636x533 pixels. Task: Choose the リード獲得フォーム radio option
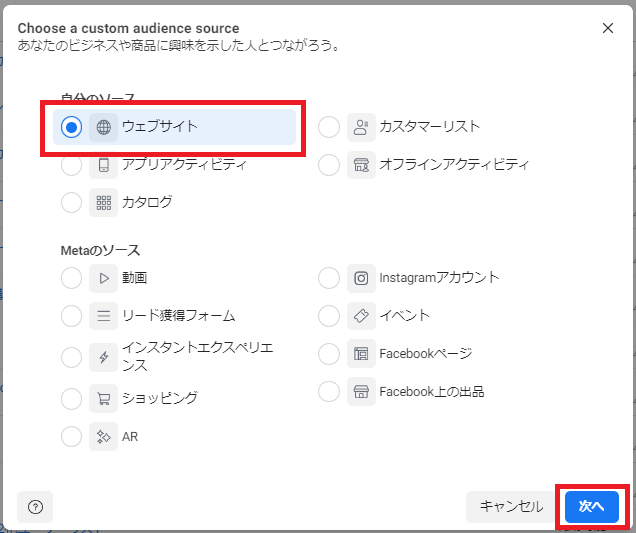71,316
